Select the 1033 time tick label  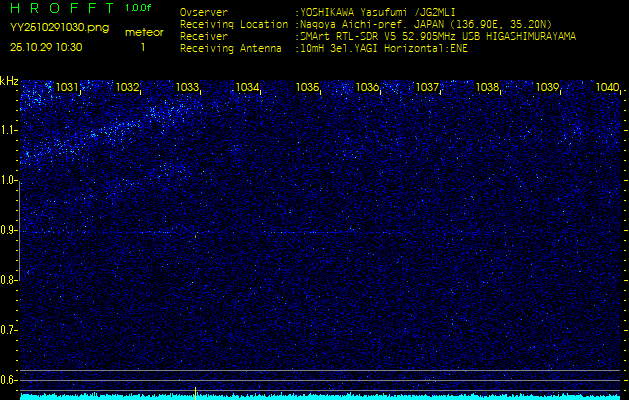tap(187, 88)
